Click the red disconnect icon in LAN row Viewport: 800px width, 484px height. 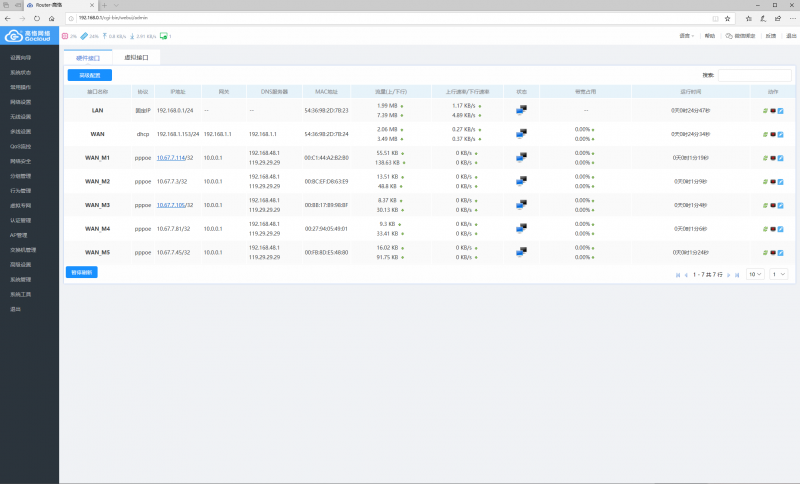pyautogui.click(x=773, y=111)
